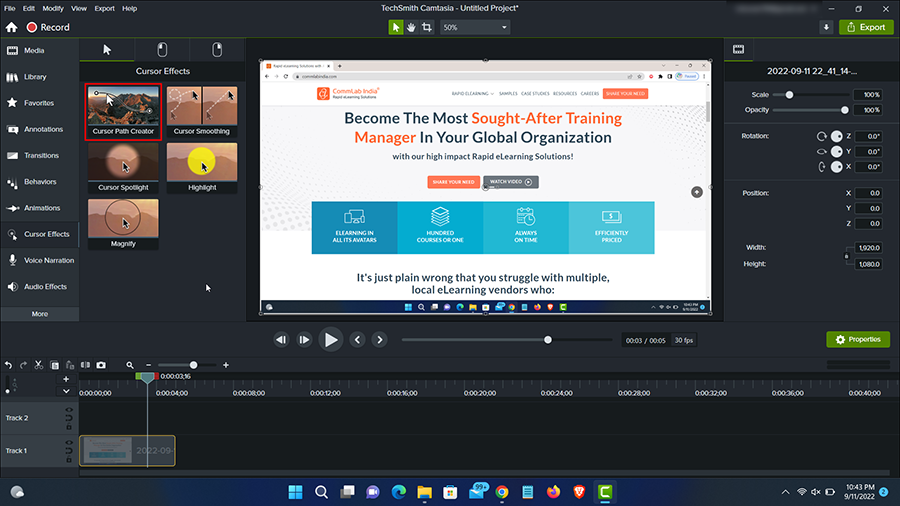Image resolution: width=900 pixels, height=506 pixels.
Task: Switch to the left-click effects tab
Action: click(162, 50)
